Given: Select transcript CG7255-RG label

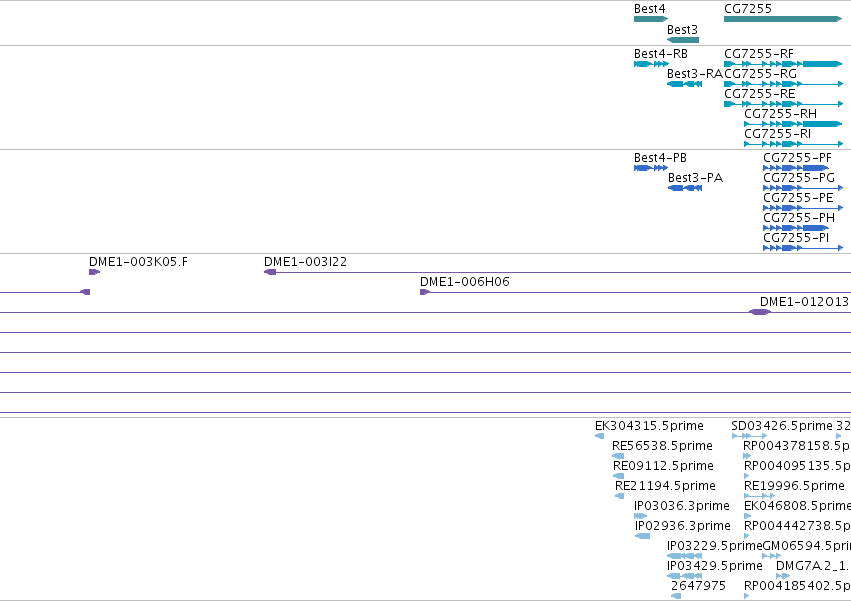Looking at the screenshot, I should point(760,74).
